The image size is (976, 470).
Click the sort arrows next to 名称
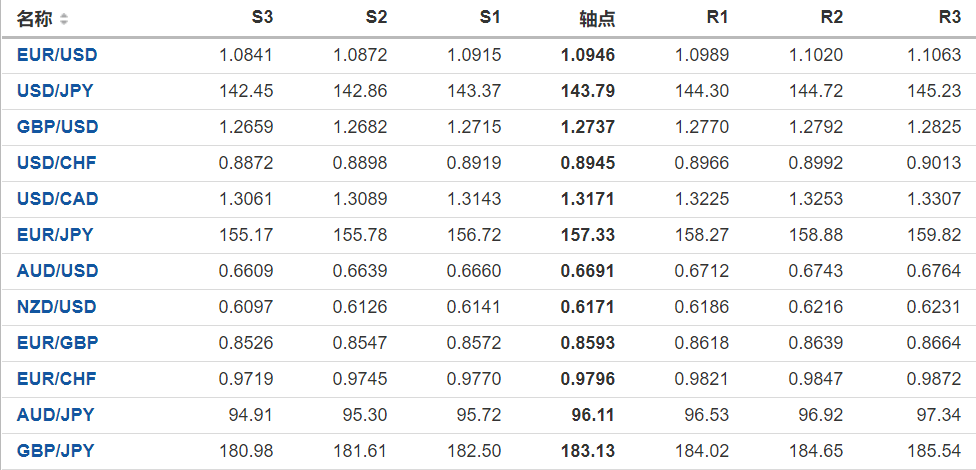tap(64, 19)
